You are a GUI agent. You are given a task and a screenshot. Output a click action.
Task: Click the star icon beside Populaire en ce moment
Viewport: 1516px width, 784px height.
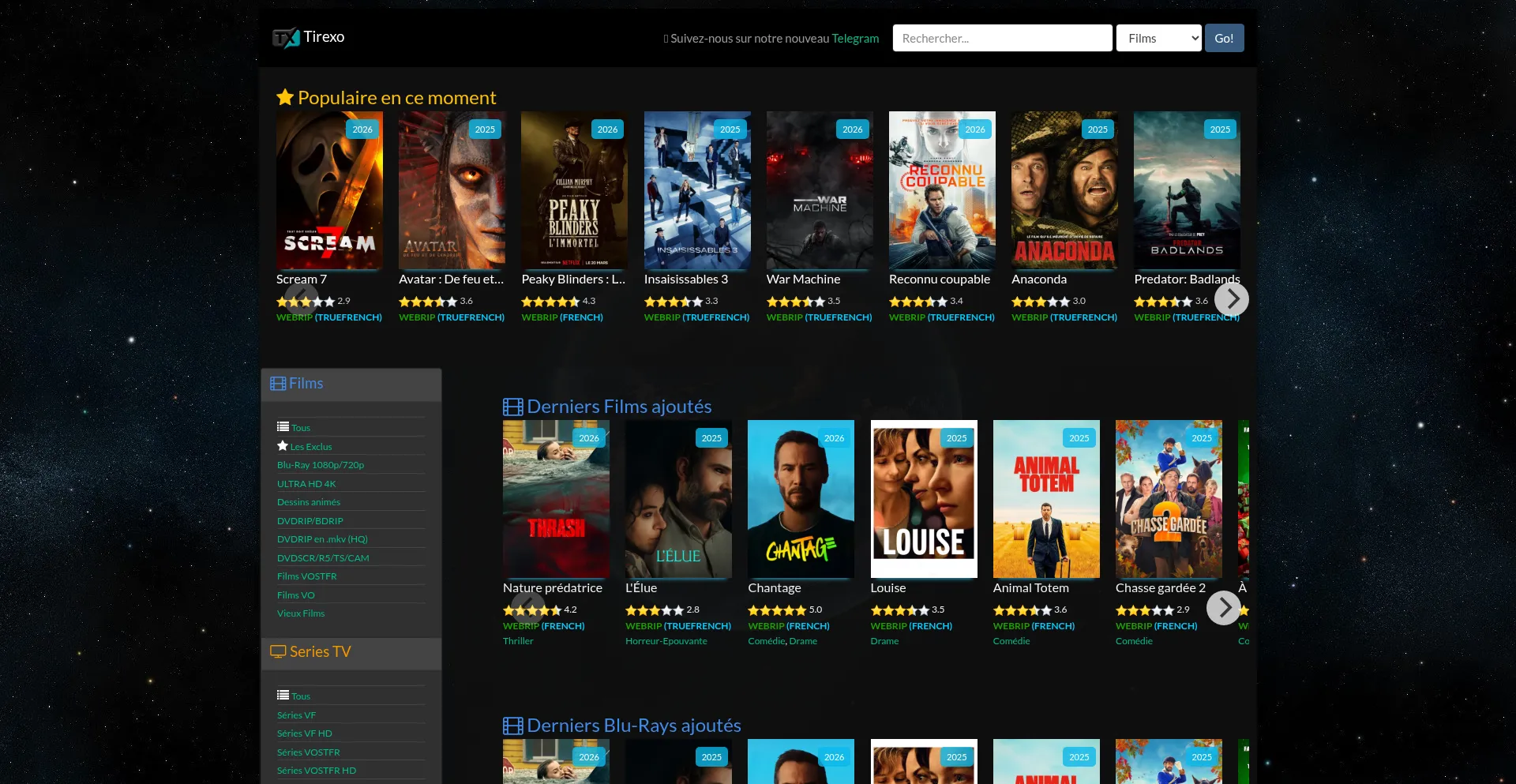point(285,97)
